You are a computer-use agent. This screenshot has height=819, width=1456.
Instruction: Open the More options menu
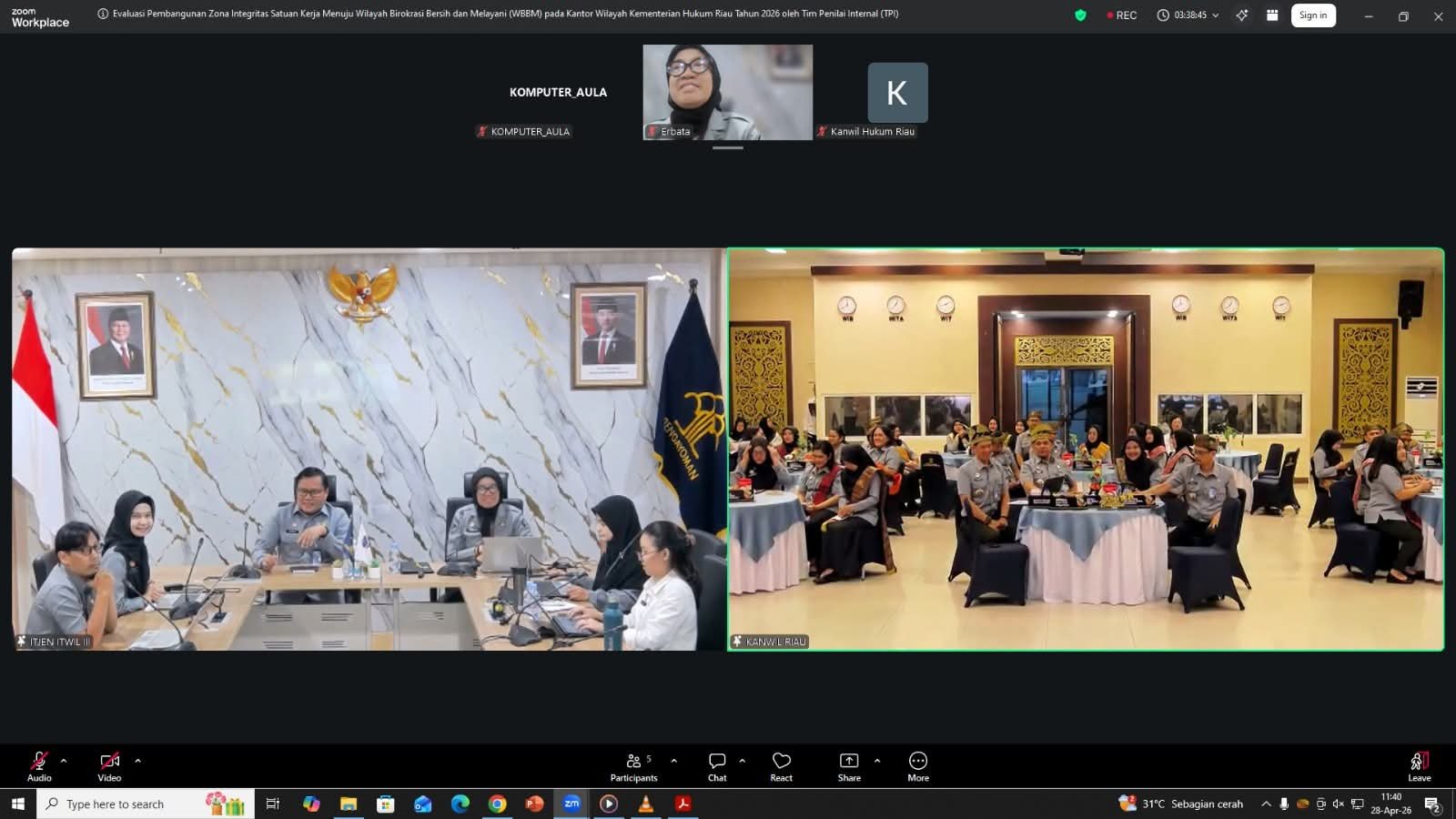click(918, 765)
